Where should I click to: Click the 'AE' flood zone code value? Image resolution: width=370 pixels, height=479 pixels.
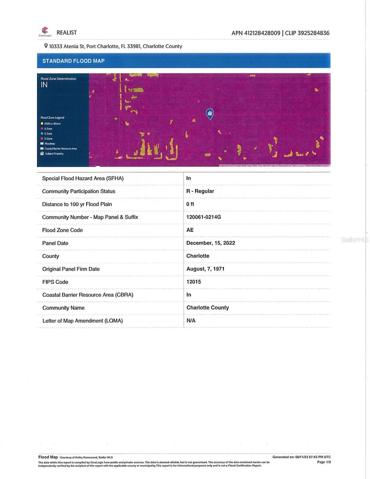190,230
